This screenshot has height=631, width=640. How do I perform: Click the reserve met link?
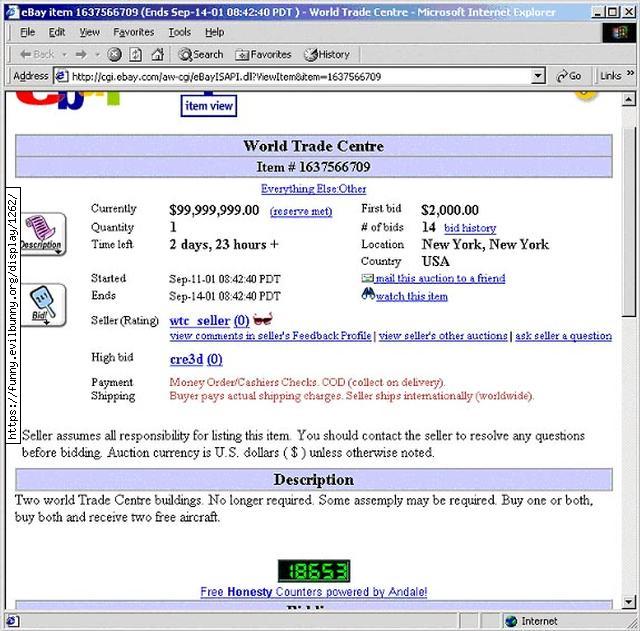301,211
